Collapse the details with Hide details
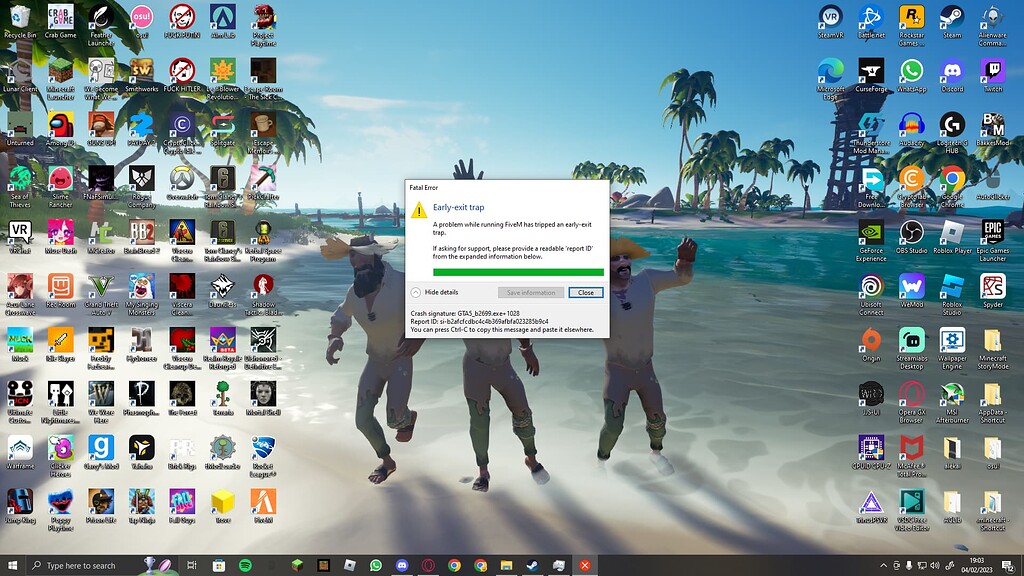Screen dimensions: 1024x576 coord(440,291)
